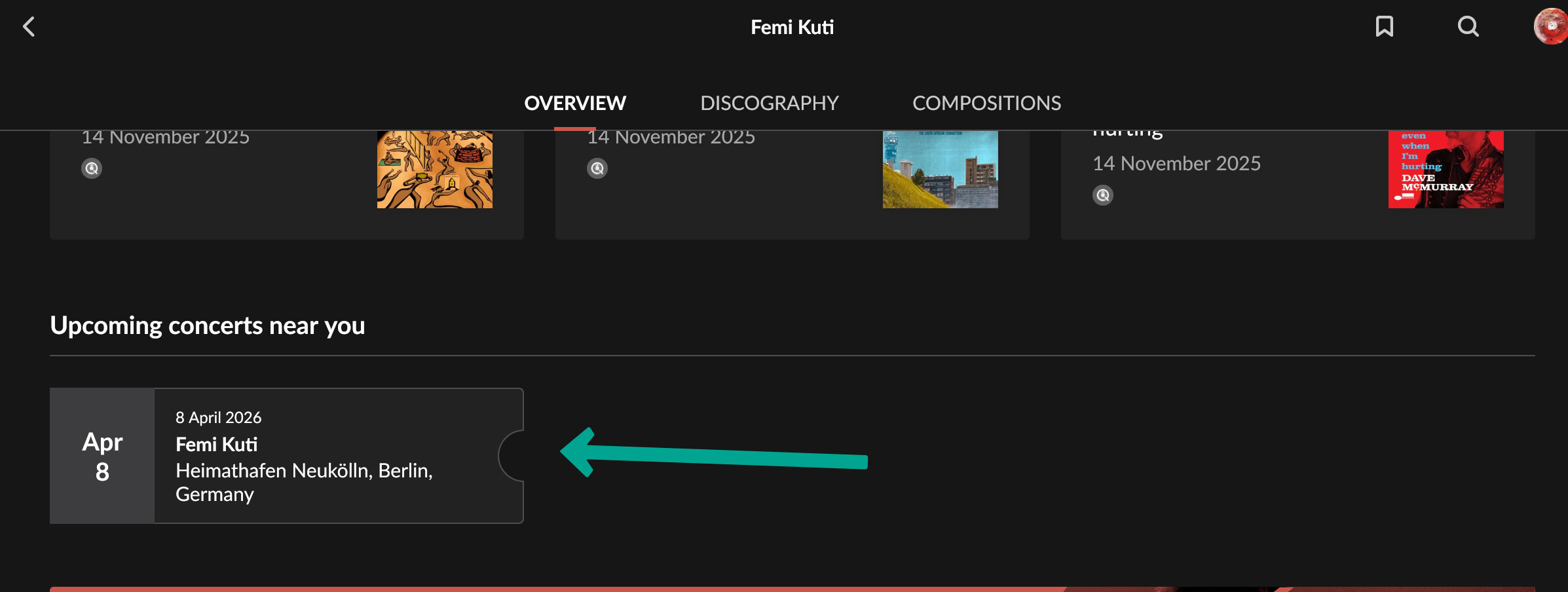Open the Discography tab

[769, 103]
